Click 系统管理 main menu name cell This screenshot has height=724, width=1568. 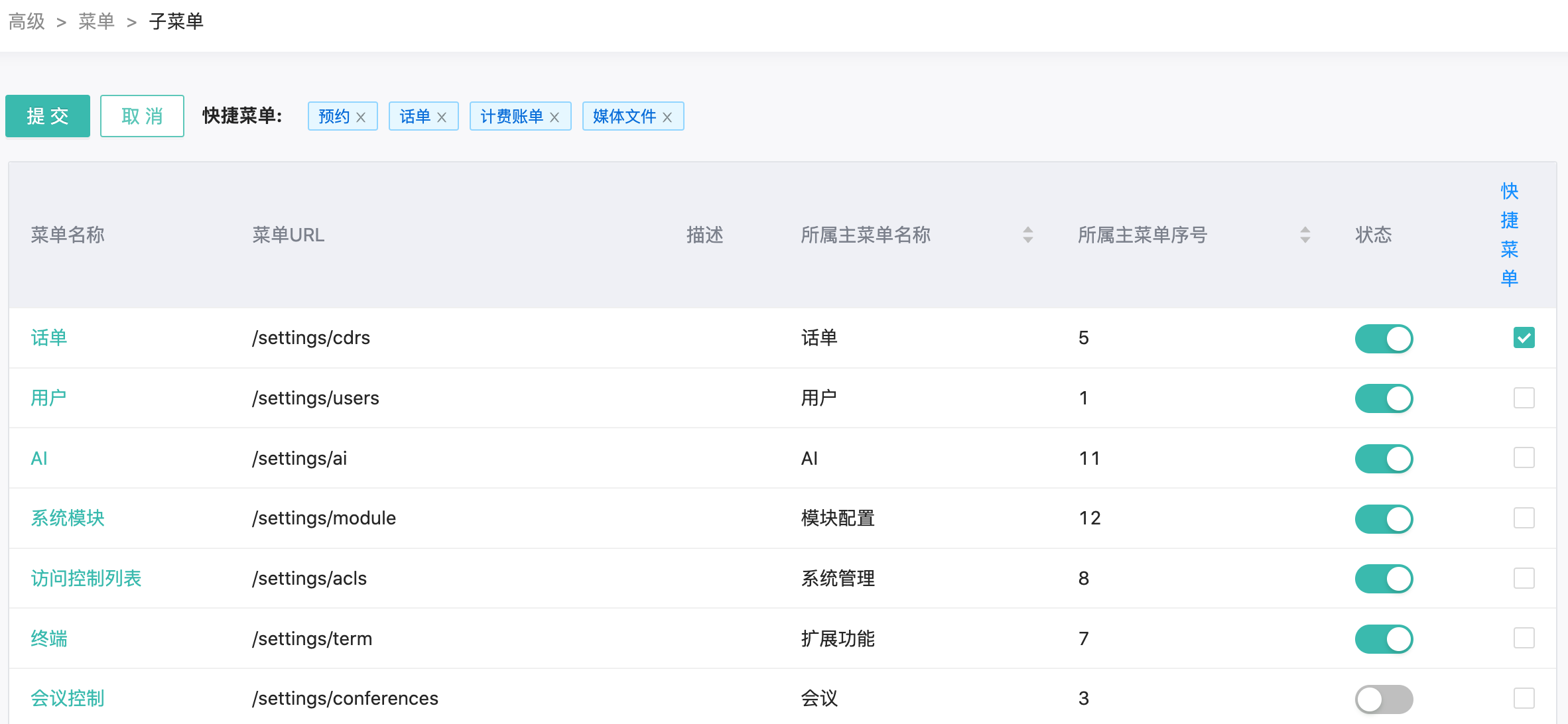838,578
